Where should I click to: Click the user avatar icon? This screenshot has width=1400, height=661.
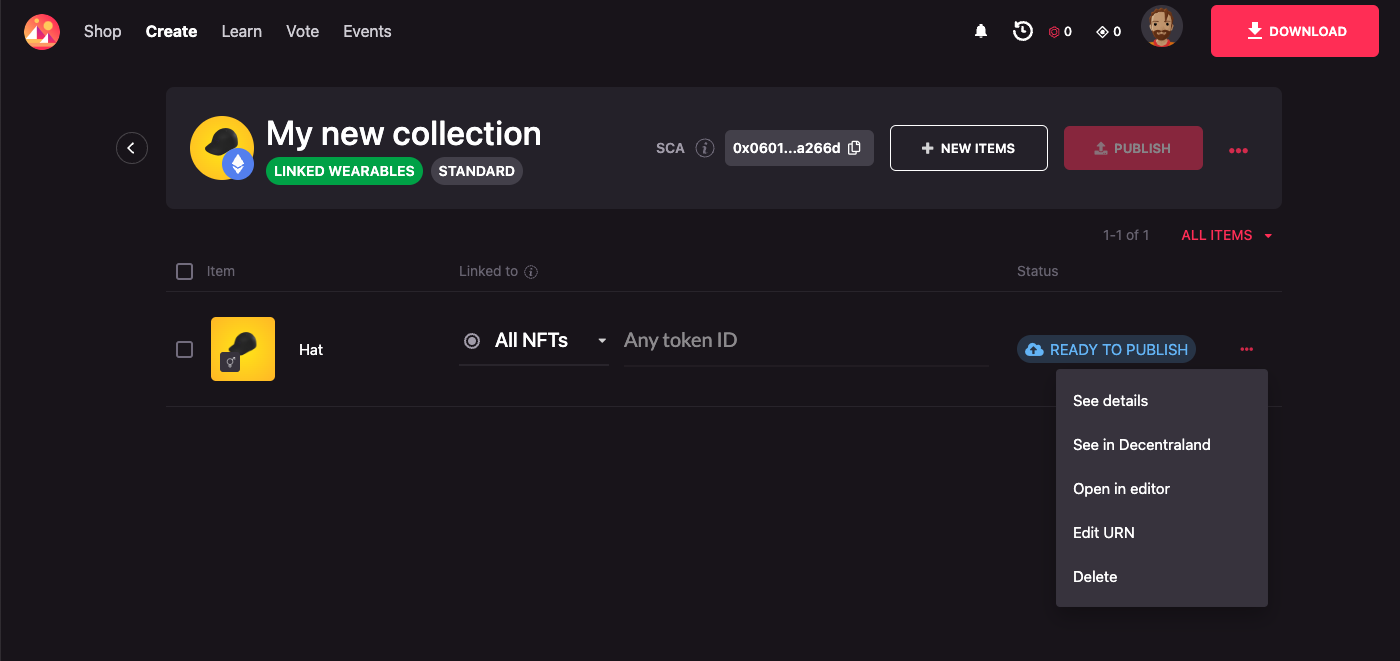pyautogui.click(x=1161, y=27)
